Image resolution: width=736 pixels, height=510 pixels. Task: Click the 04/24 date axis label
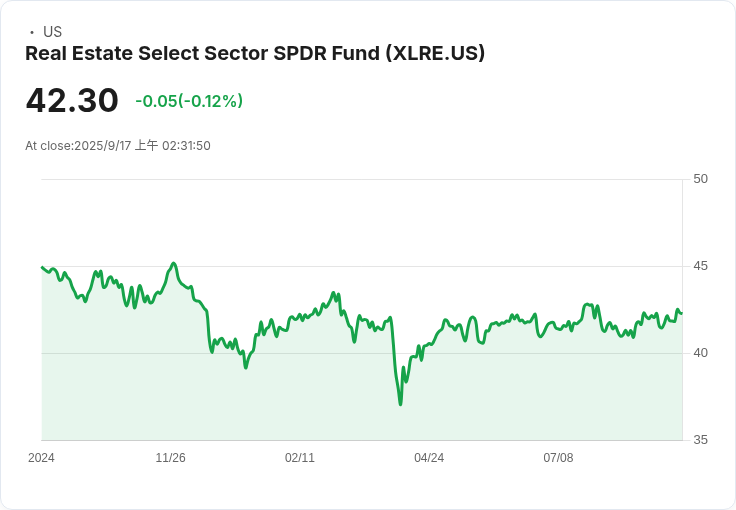pyautogui.click(x=429, y=458)
